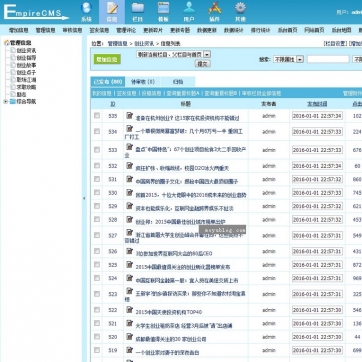Click the edit icon in row ID 521
The image size is (362, 362).
coord(130,323)
